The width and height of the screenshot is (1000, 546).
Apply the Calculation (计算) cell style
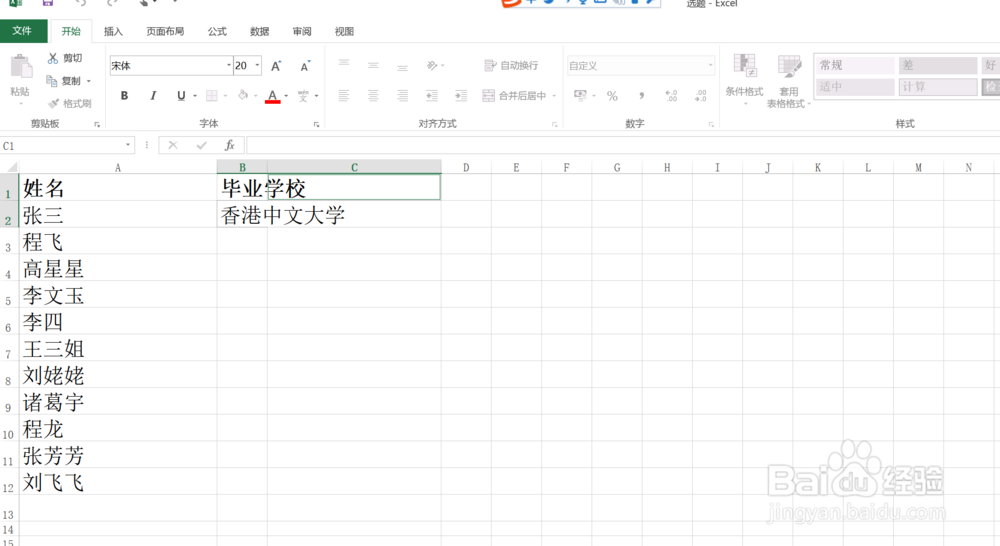[x=938, y=87]
